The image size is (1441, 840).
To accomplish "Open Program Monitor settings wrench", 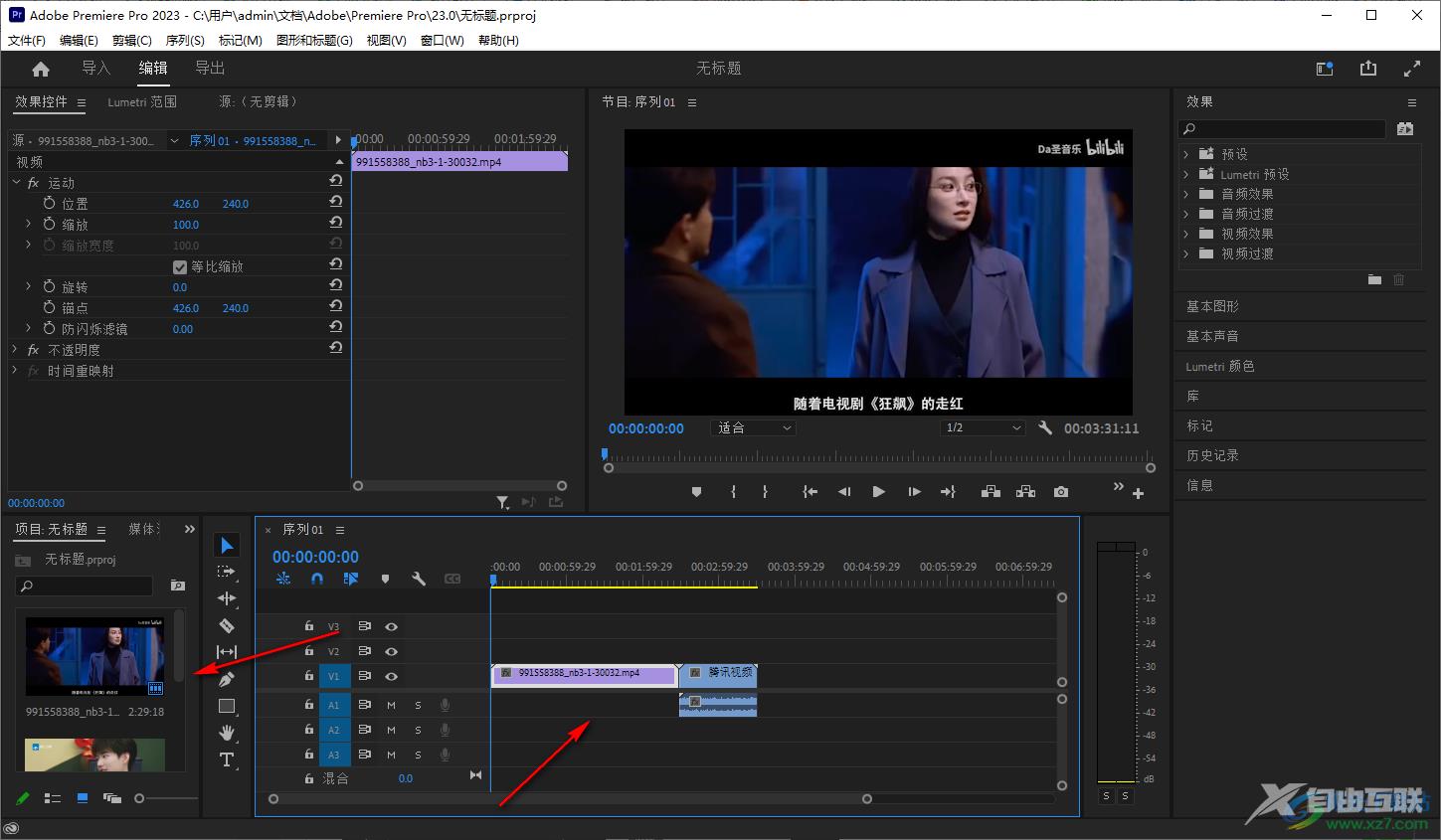I will pos(1045,427).
